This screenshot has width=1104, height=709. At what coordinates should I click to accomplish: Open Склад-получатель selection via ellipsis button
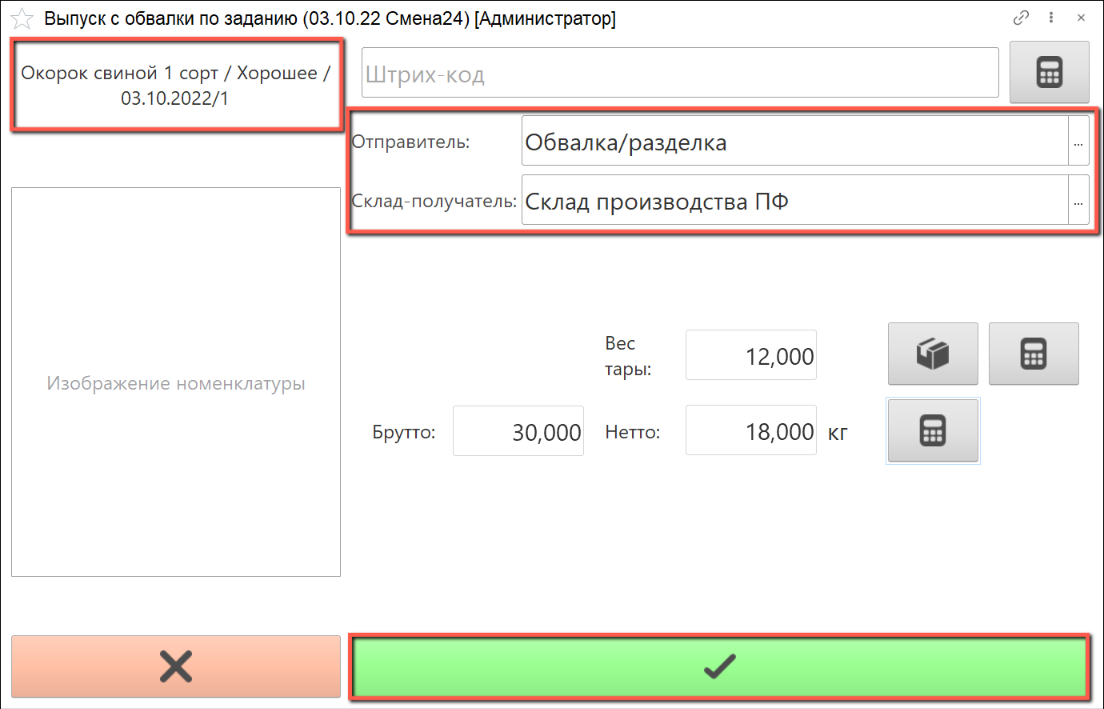[1078, 202]
